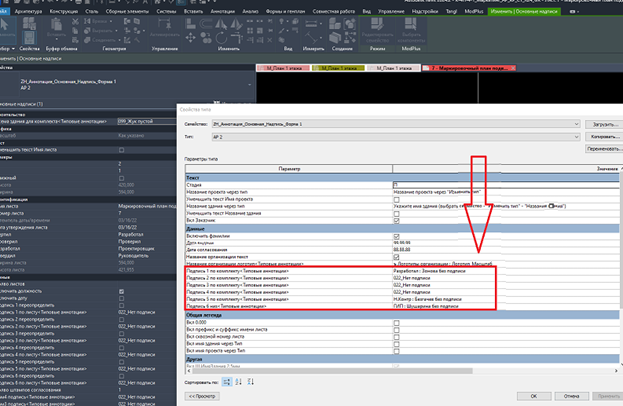
Task: Open the ModPlus ribbon tab
Action: click(474, 12)
